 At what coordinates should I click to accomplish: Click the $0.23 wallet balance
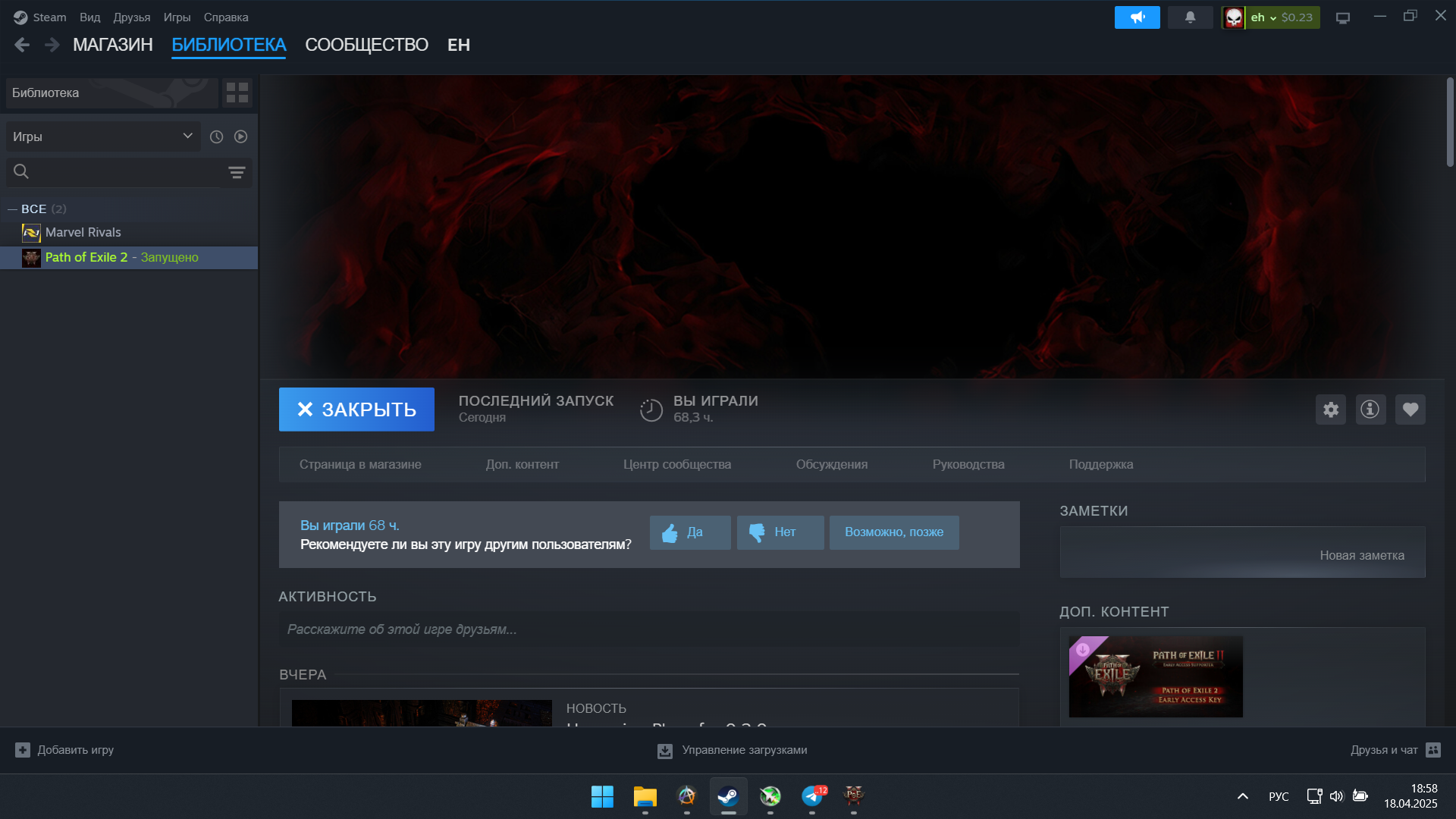pyautogui.click(x=1297, y=17)
